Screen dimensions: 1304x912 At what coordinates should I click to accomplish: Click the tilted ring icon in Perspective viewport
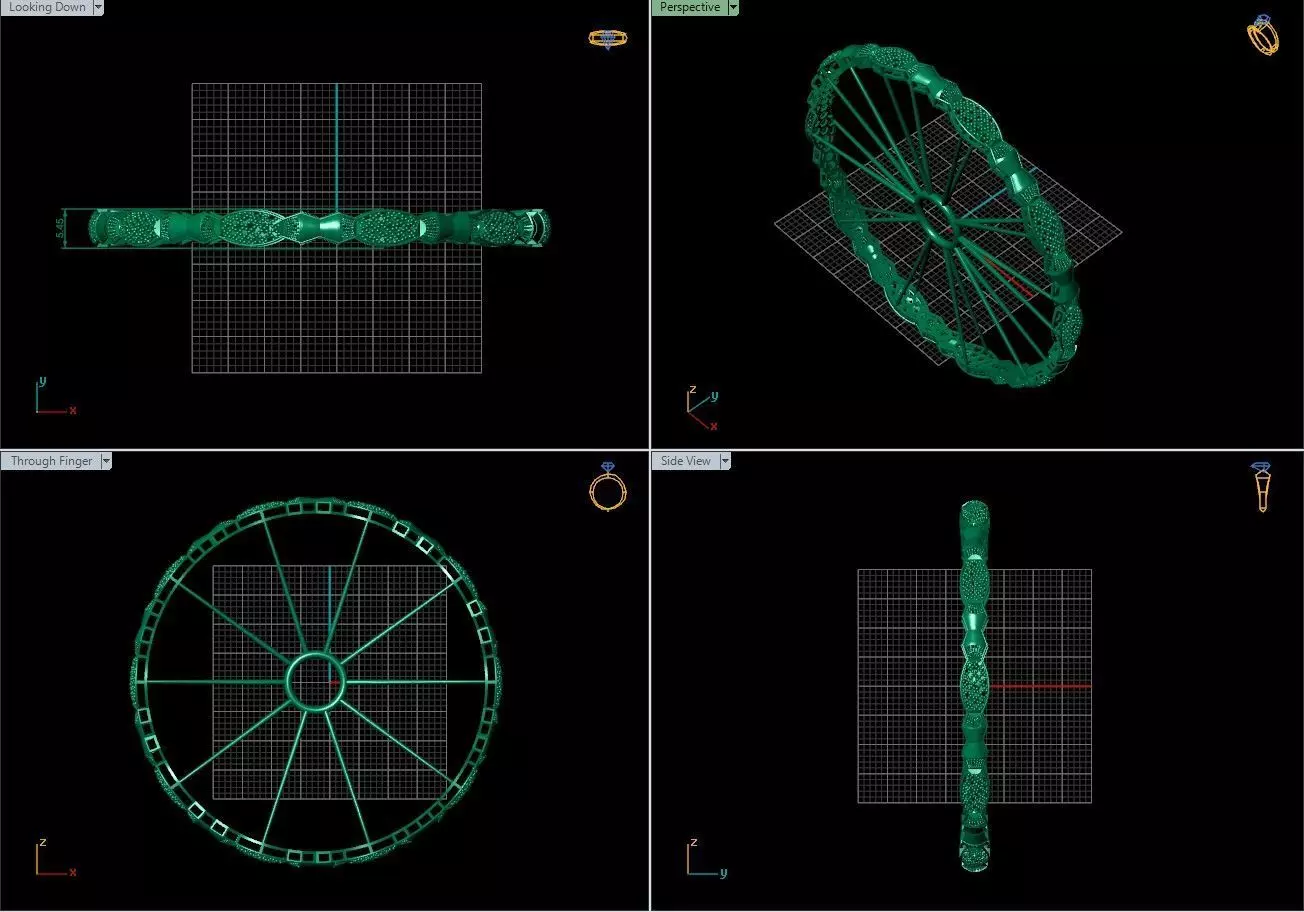1263,35
